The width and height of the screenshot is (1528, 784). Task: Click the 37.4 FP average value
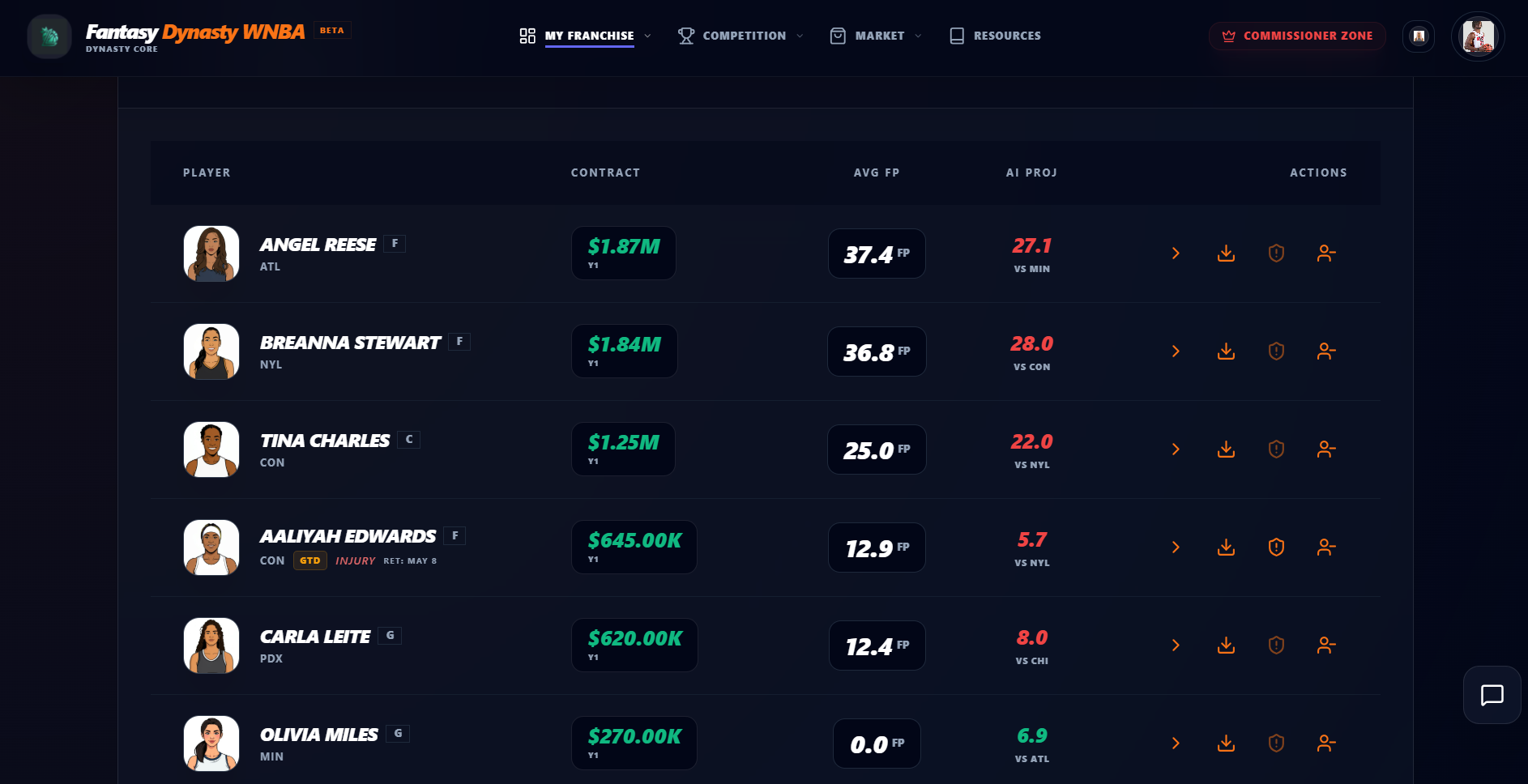pos(877,254)
